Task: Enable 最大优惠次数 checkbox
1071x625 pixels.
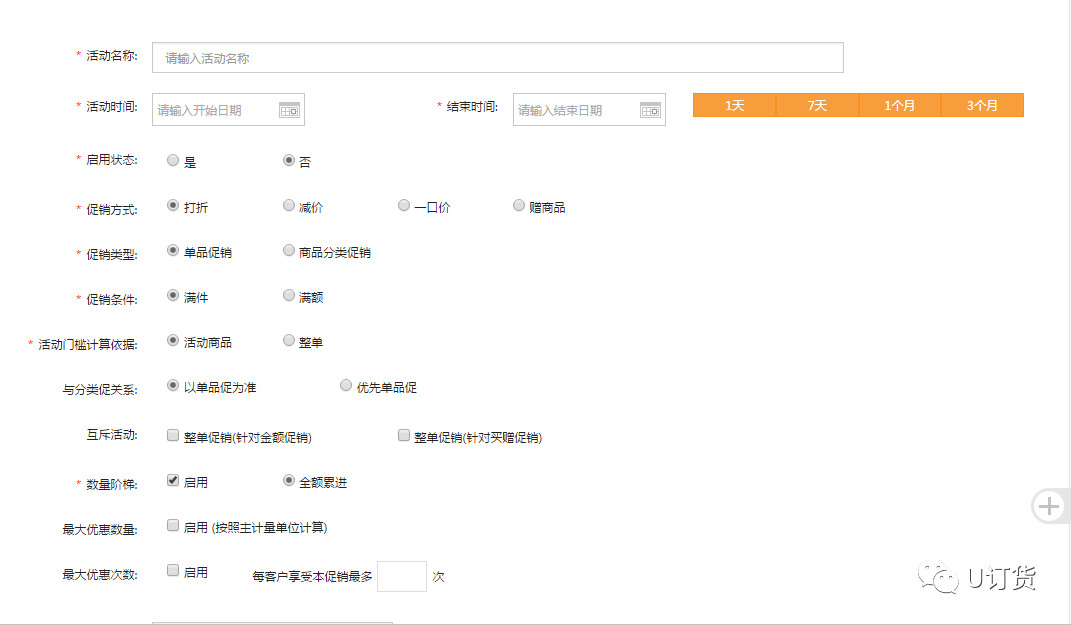Action: (173, 570)
